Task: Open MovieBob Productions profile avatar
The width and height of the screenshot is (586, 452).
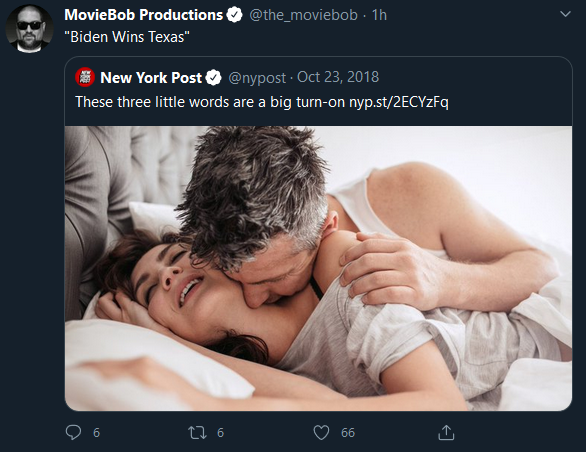Action: (x=30, y=29)
